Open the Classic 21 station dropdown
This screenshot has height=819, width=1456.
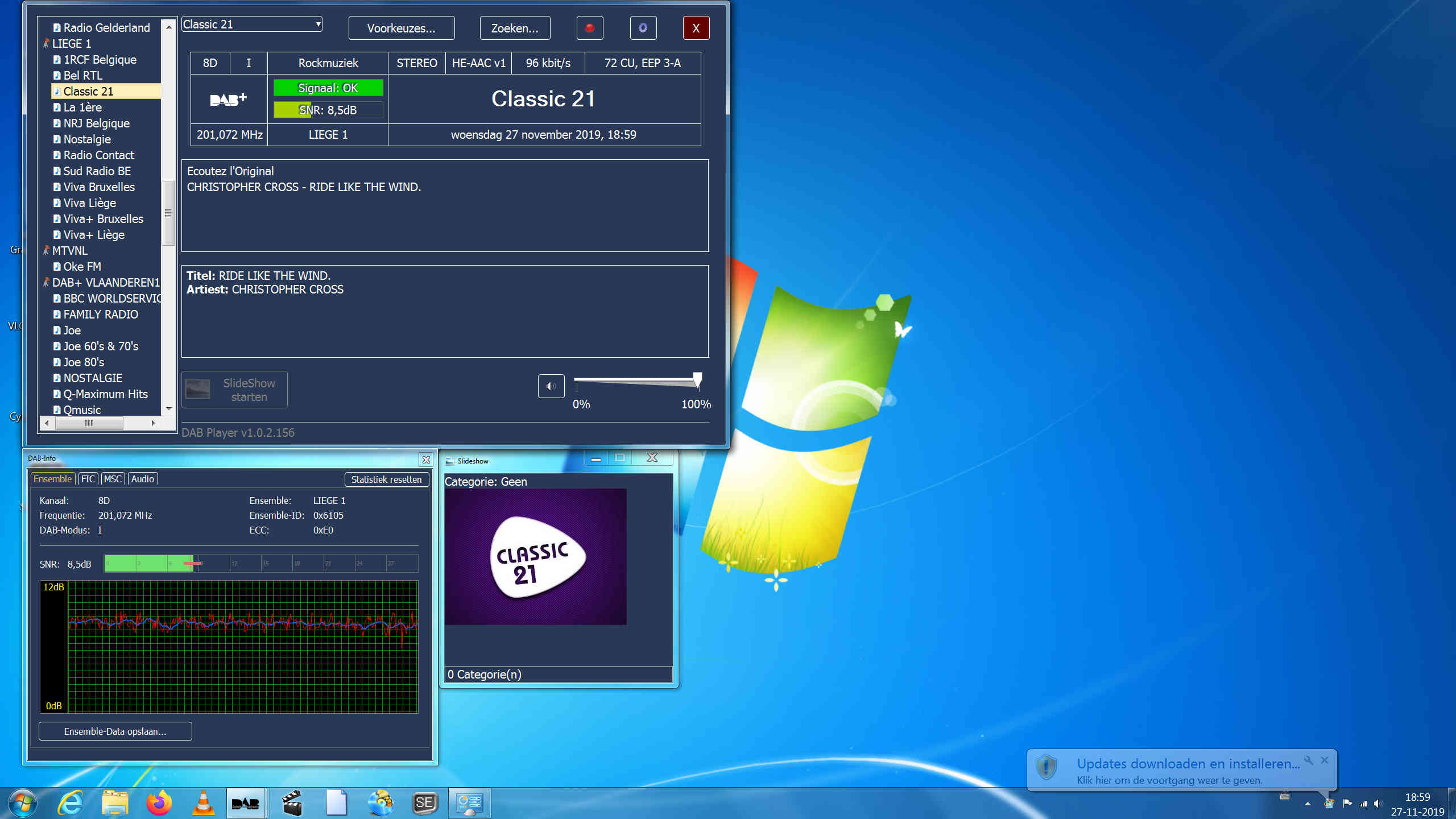[x=252, y=24]
